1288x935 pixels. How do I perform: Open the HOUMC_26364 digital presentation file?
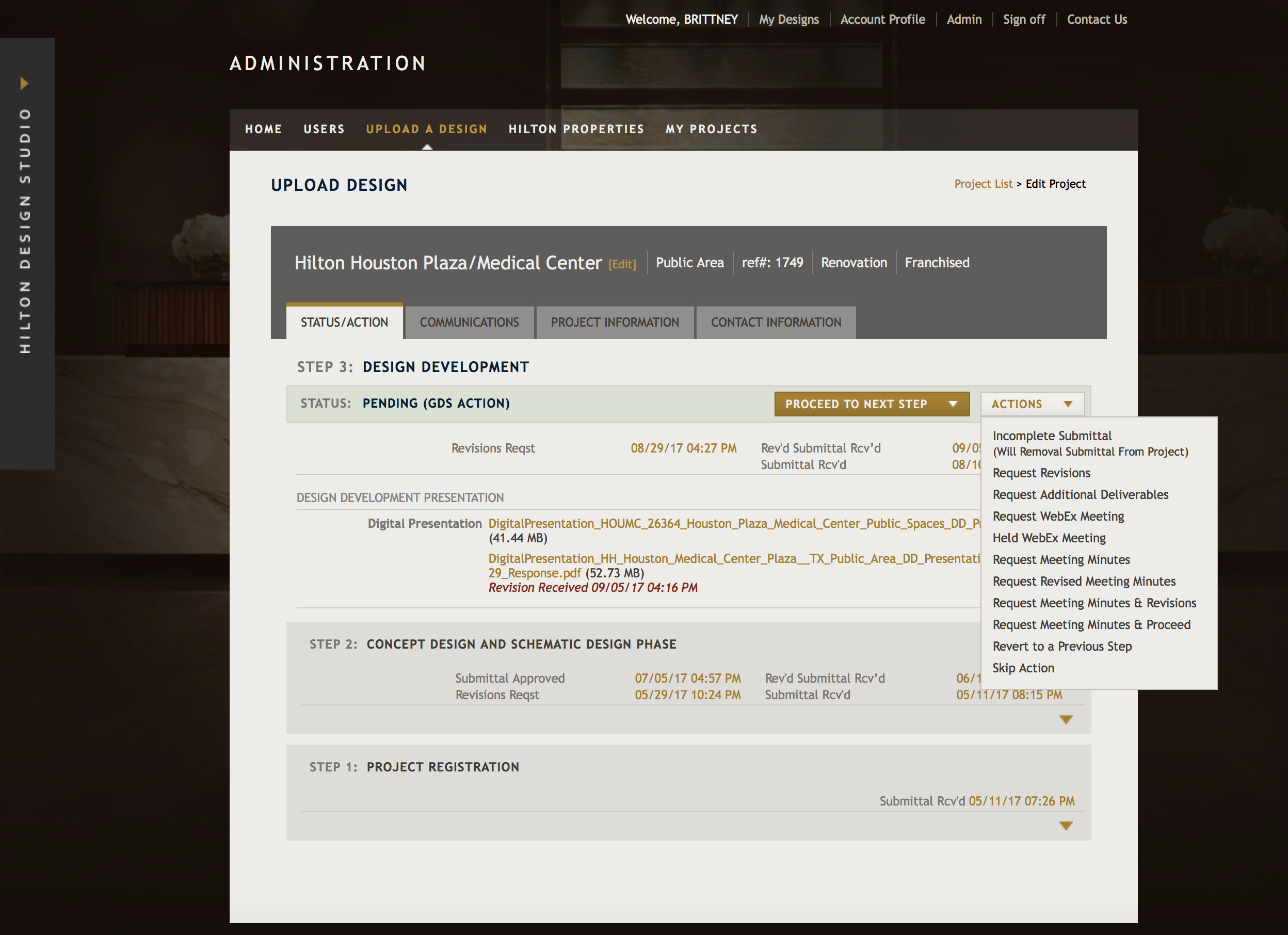(734, 523)
